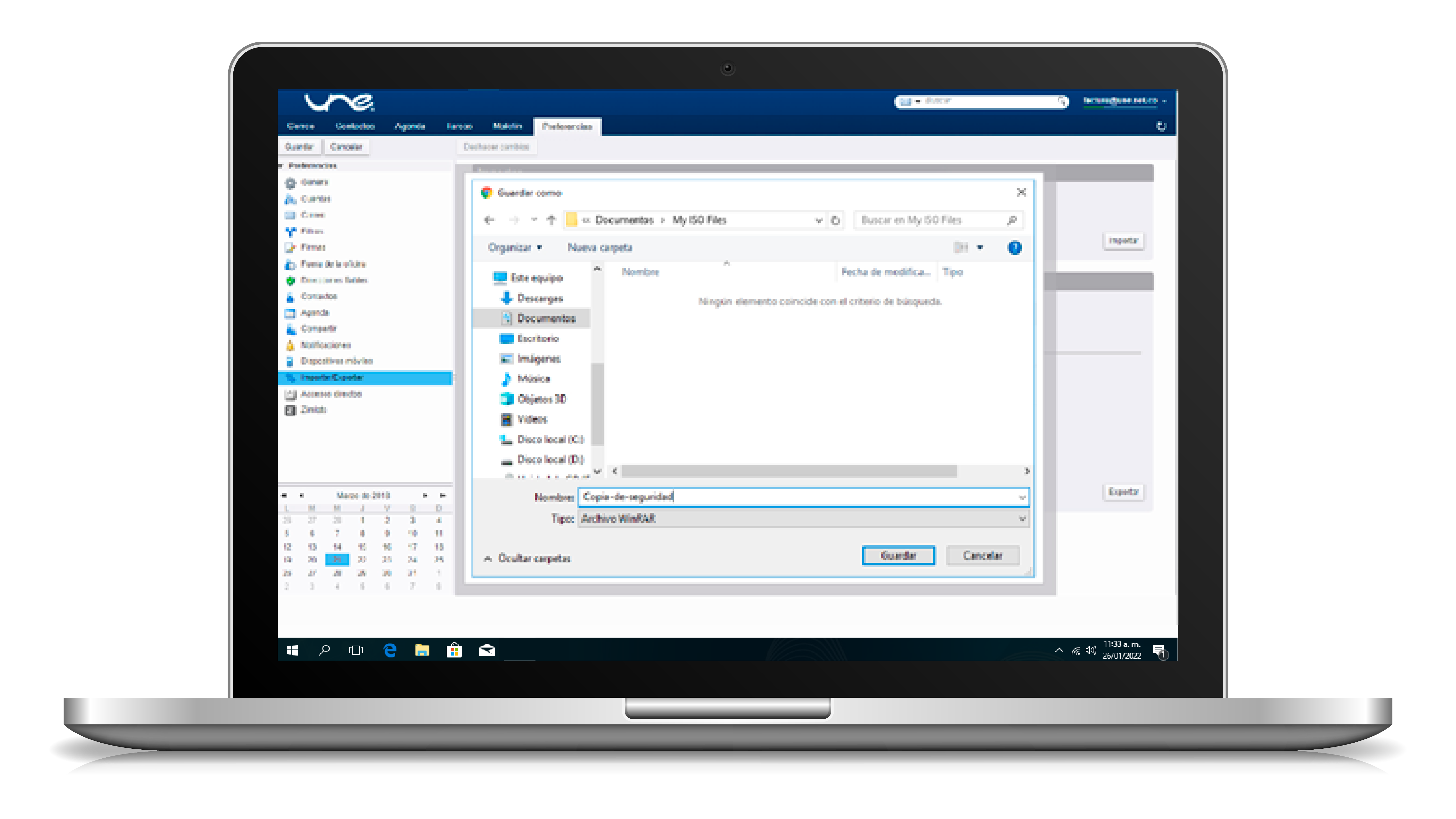Click the horizontal scrollbar in file list
1456x819 pixels.
coord(789,471)
